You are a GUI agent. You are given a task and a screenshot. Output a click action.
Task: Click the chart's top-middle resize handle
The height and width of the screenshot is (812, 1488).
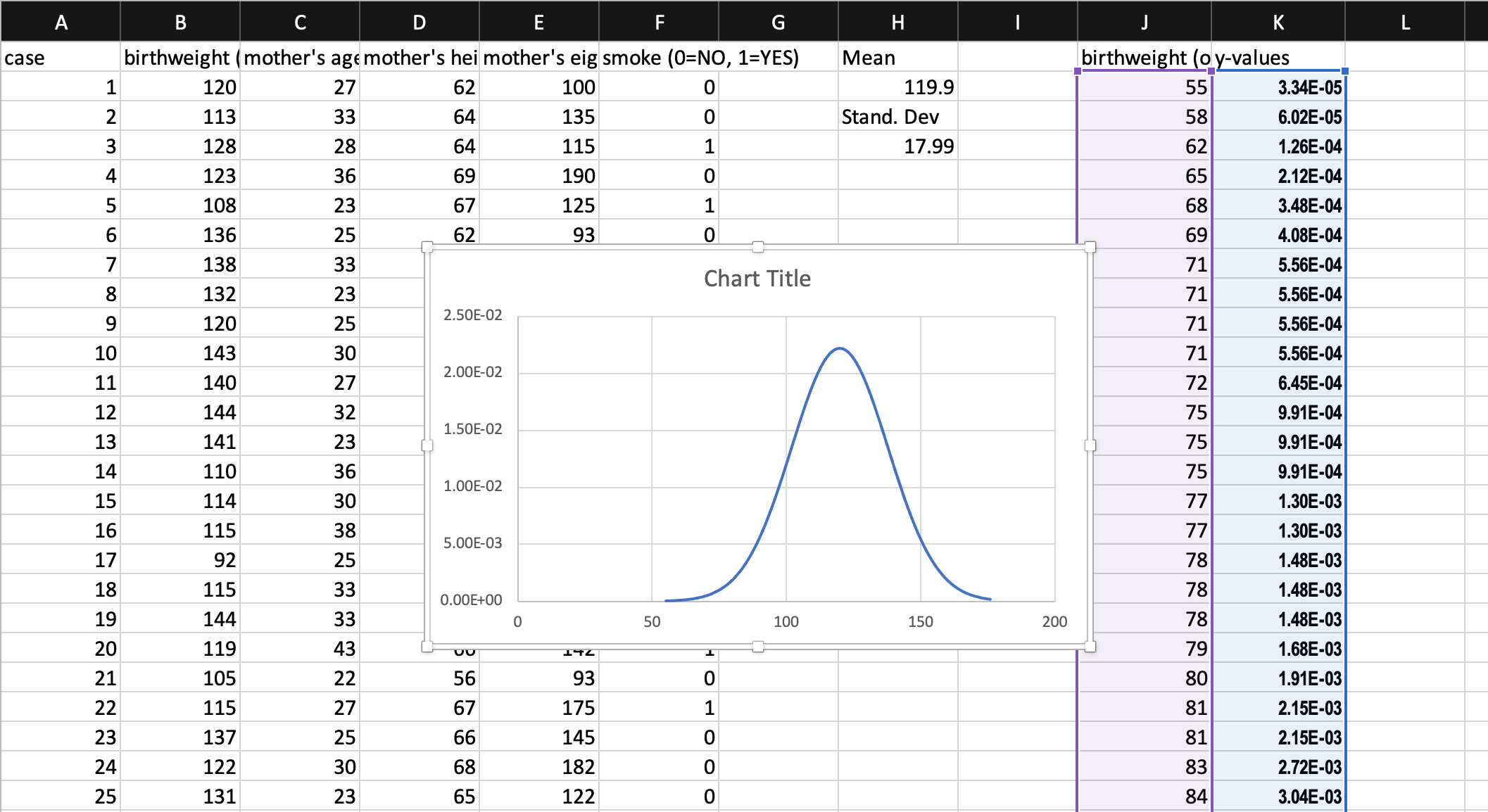click(x=758, y=247)
